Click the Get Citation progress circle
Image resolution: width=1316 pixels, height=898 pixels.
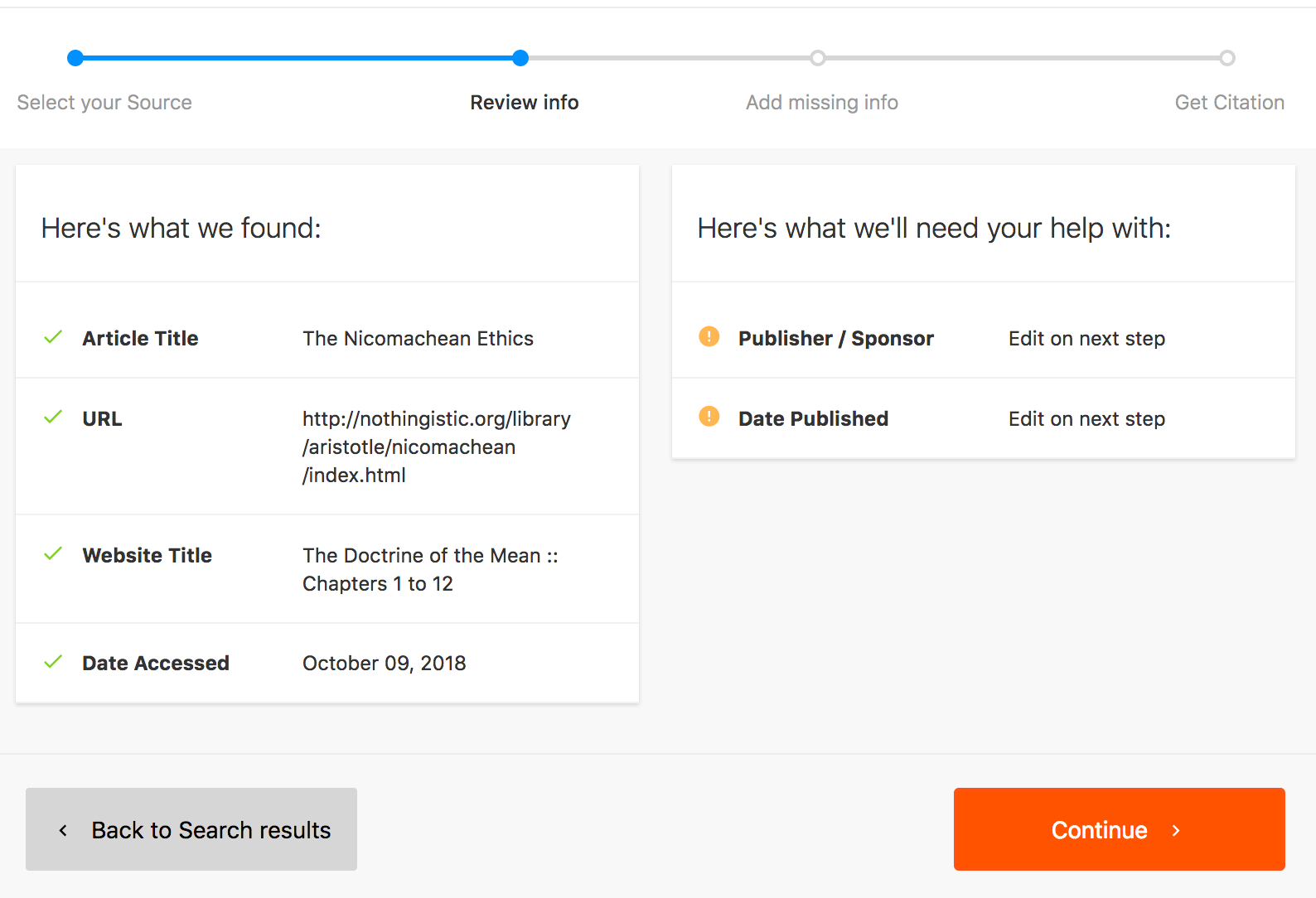pyautogui.click(x=1227, y=58)
